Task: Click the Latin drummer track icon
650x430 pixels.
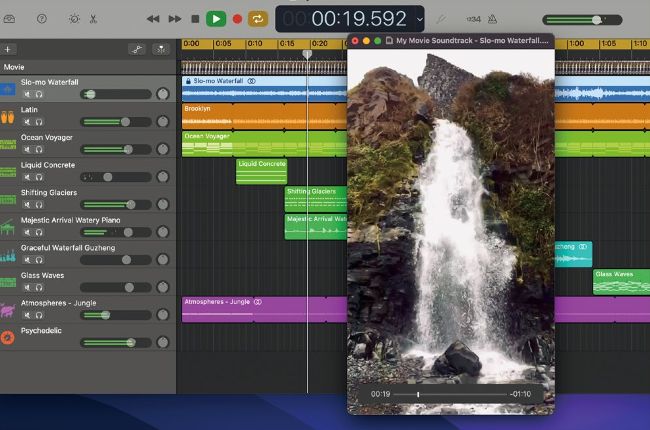Action: [8, 115]
